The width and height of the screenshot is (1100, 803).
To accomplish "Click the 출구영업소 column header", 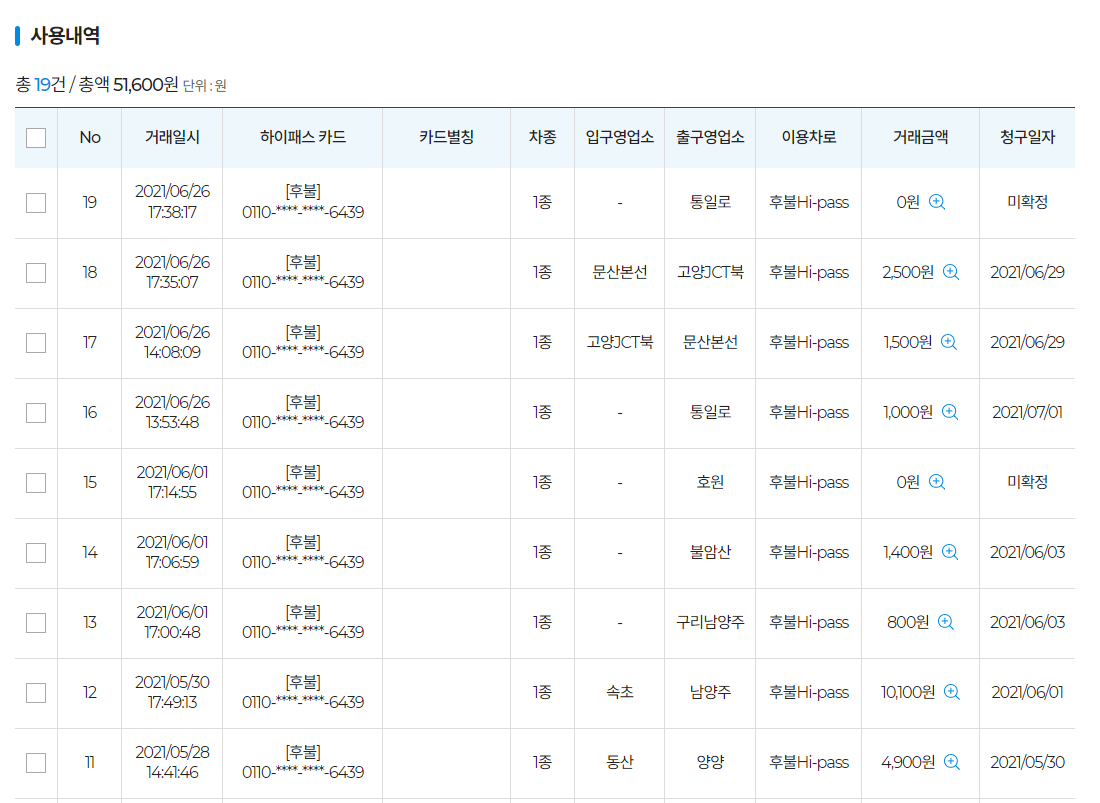I will (710, 137).
